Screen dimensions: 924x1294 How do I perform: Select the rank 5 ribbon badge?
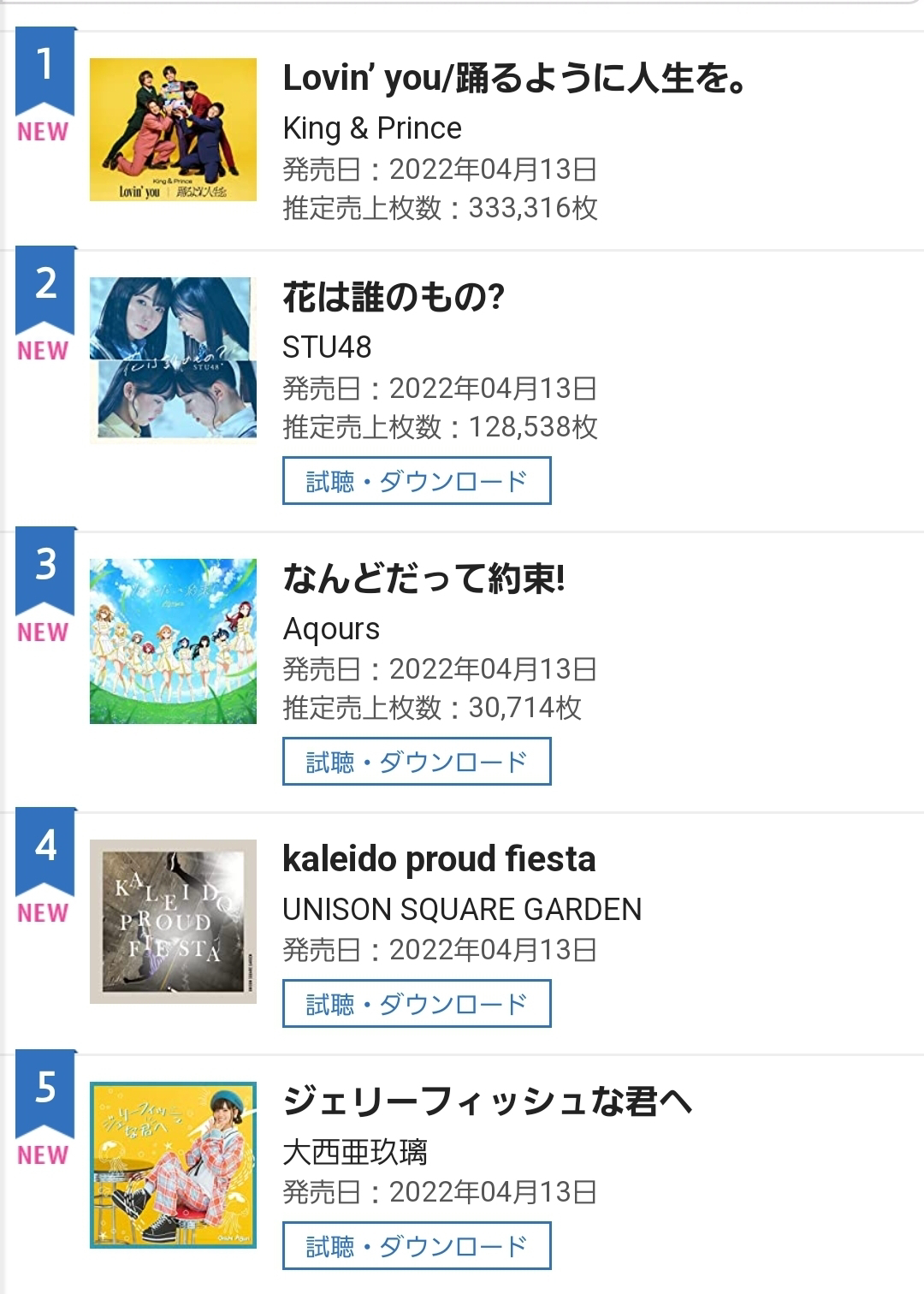[45, 1095]
